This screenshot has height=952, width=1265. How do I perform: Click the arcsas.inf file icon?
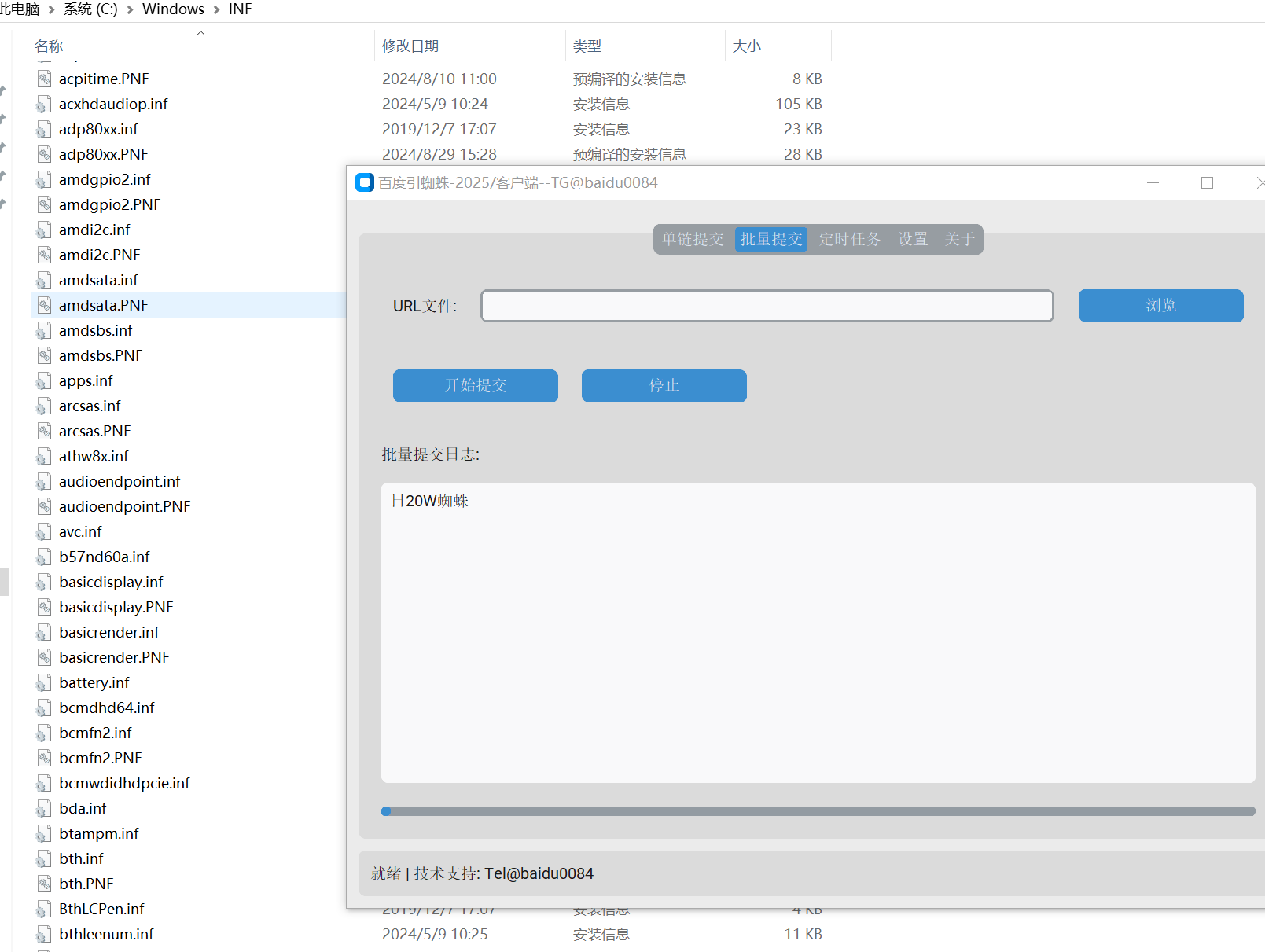[x=44, y=406]
